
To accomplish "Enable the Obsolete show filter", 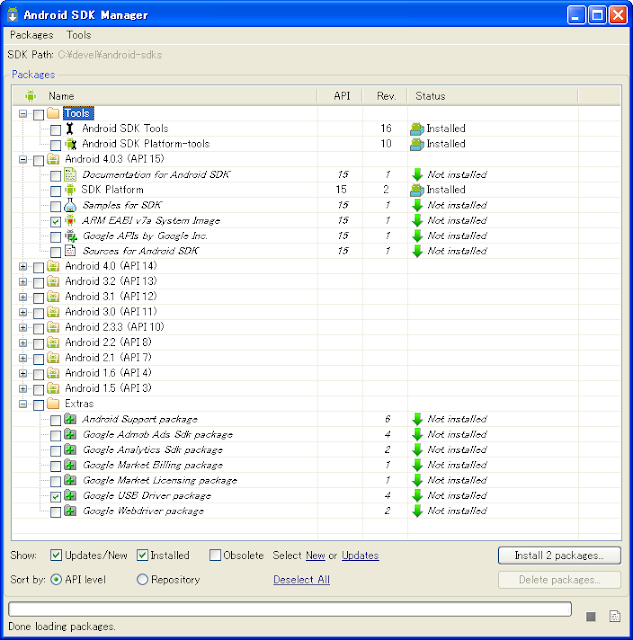I will coord(215,555).
